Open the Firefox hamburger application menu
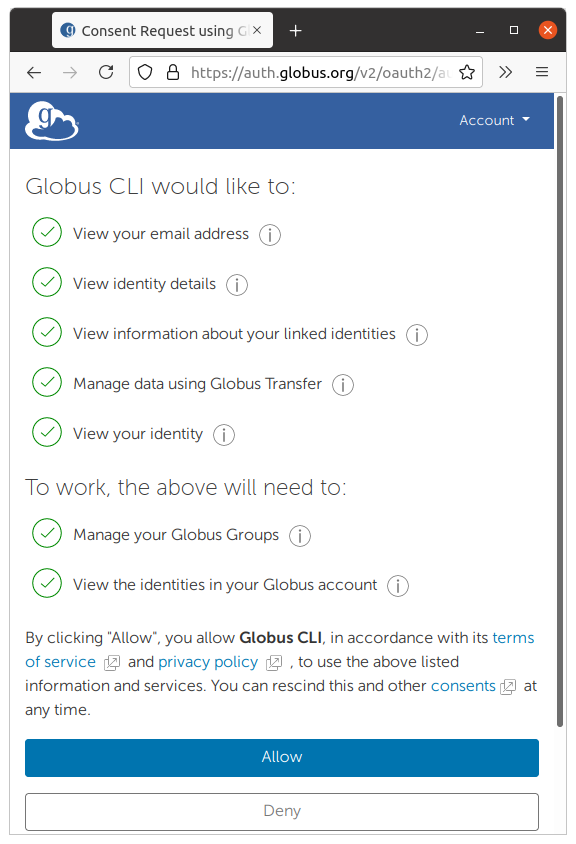Viewport: 576px width, 844px height. (x=542, y=72)
